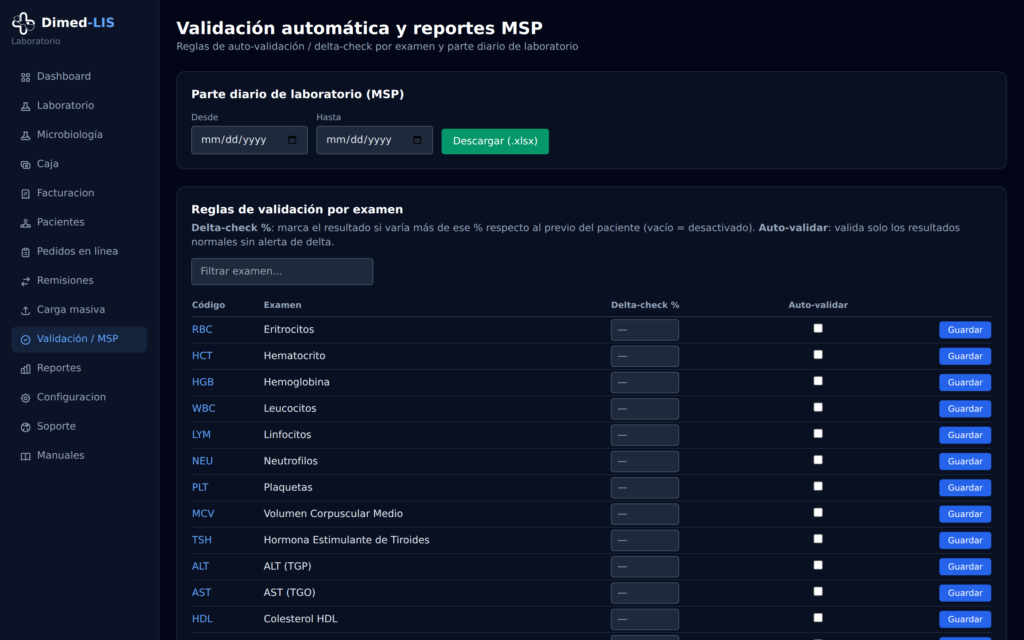Click Guardar for Neutrofilos row
Screen dimensions: 1024x640
[x=965, y=461]
